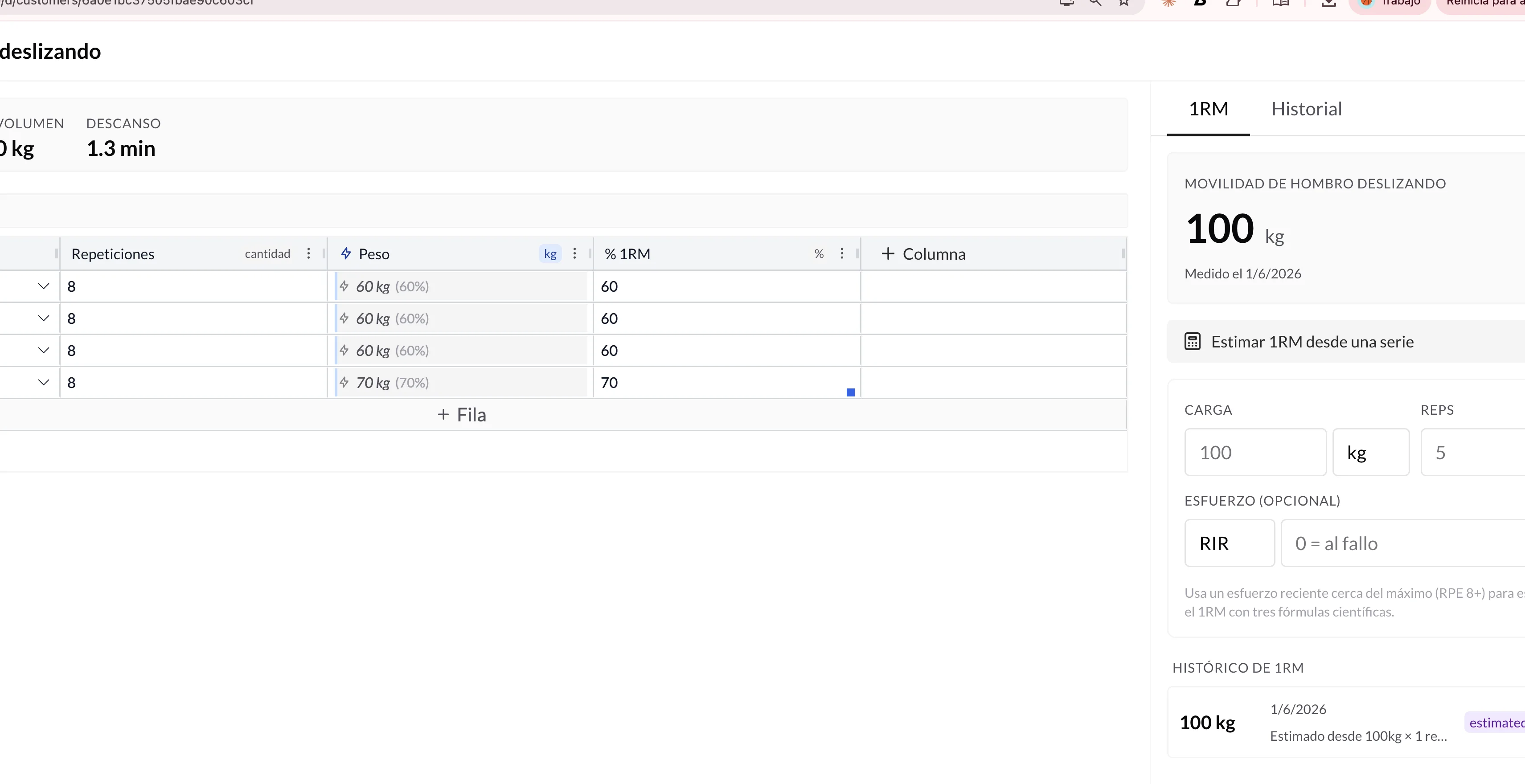Select the last row Repeticiones cell 8
Screen dimensions: 1525x784
point(193,382)
